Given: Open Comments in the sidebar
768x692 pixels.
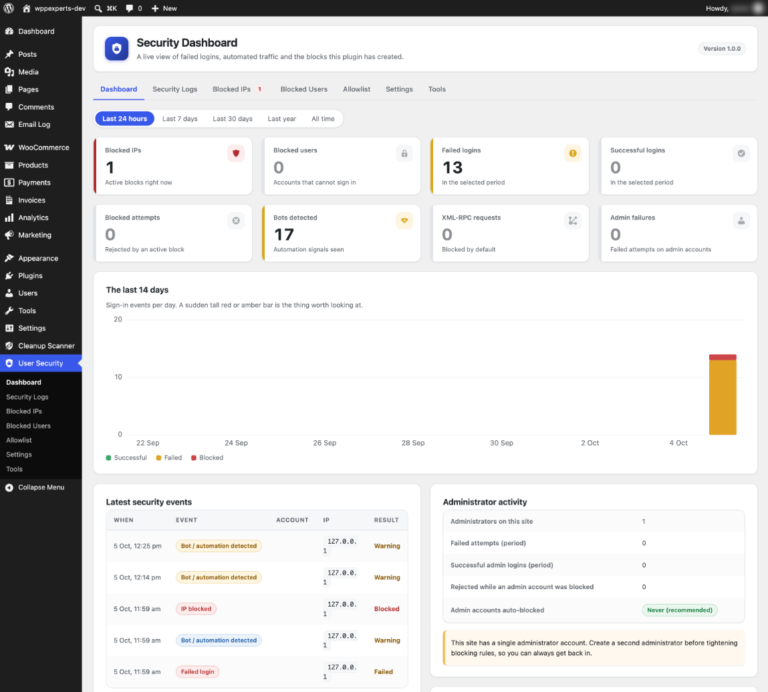Looking at the screenshot, I should click(x=41, y=107).
